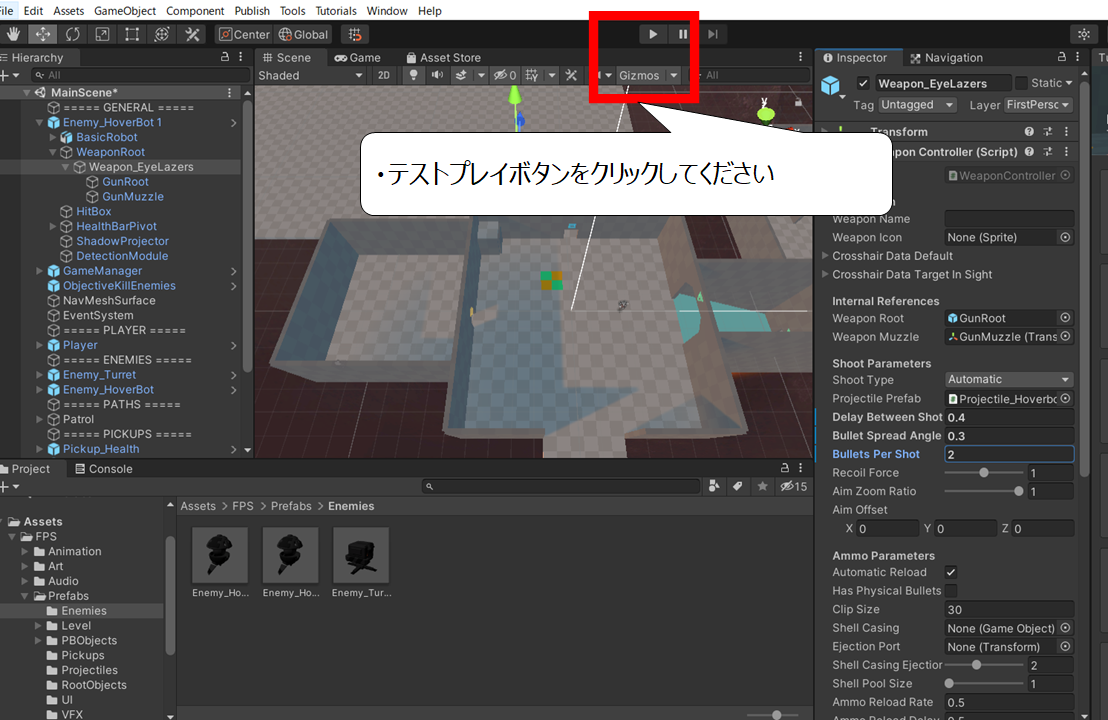Lock the Hierarchy panel

tap(225, 57)
